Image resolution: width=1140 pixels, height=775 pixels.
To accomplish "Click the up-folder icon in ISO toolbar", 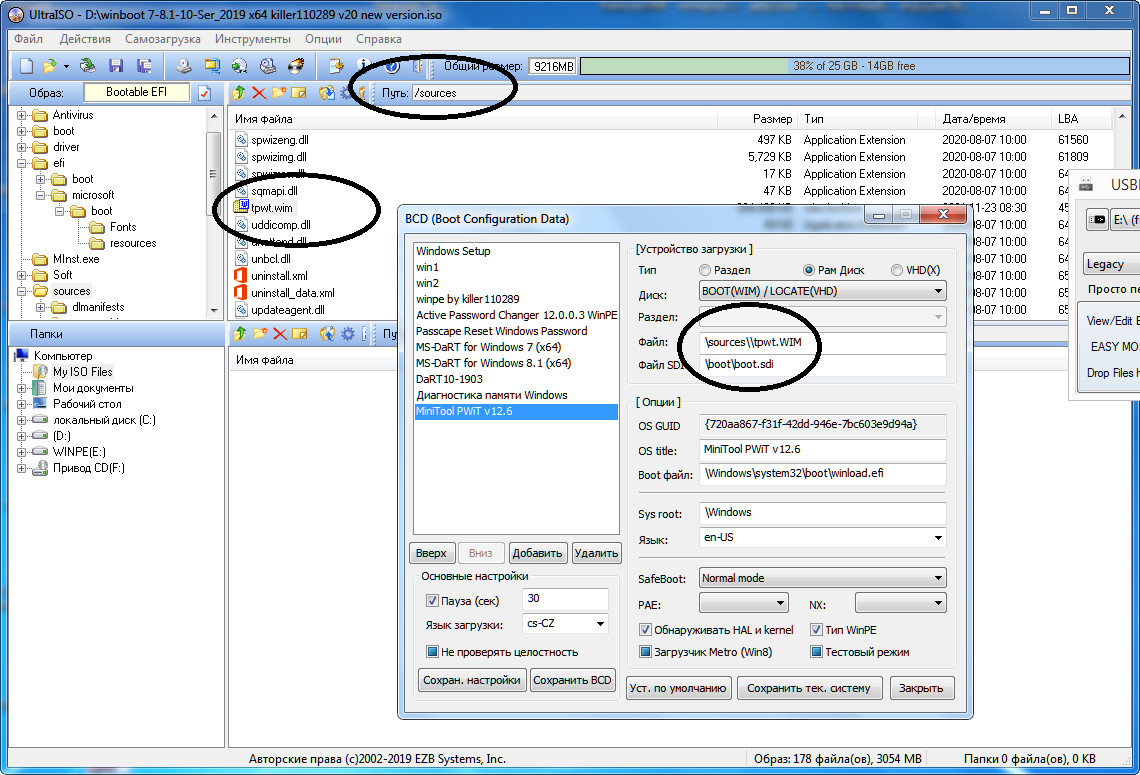I will pos(238,93).
